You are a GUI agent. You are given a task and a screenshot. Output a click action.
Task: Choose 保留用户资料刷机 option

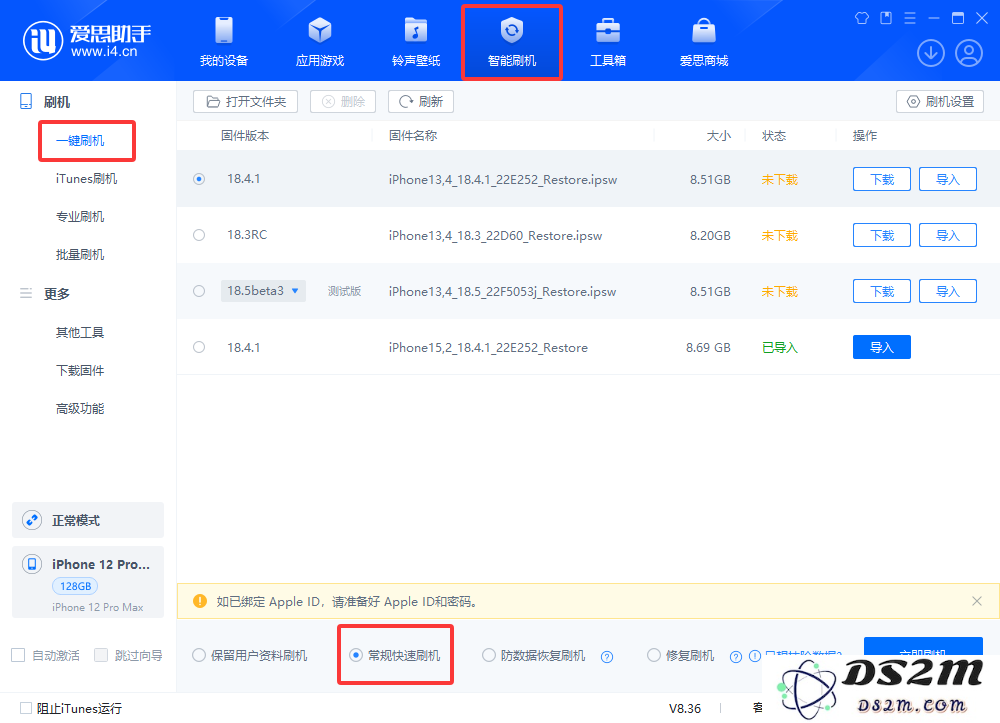point(250,655)
